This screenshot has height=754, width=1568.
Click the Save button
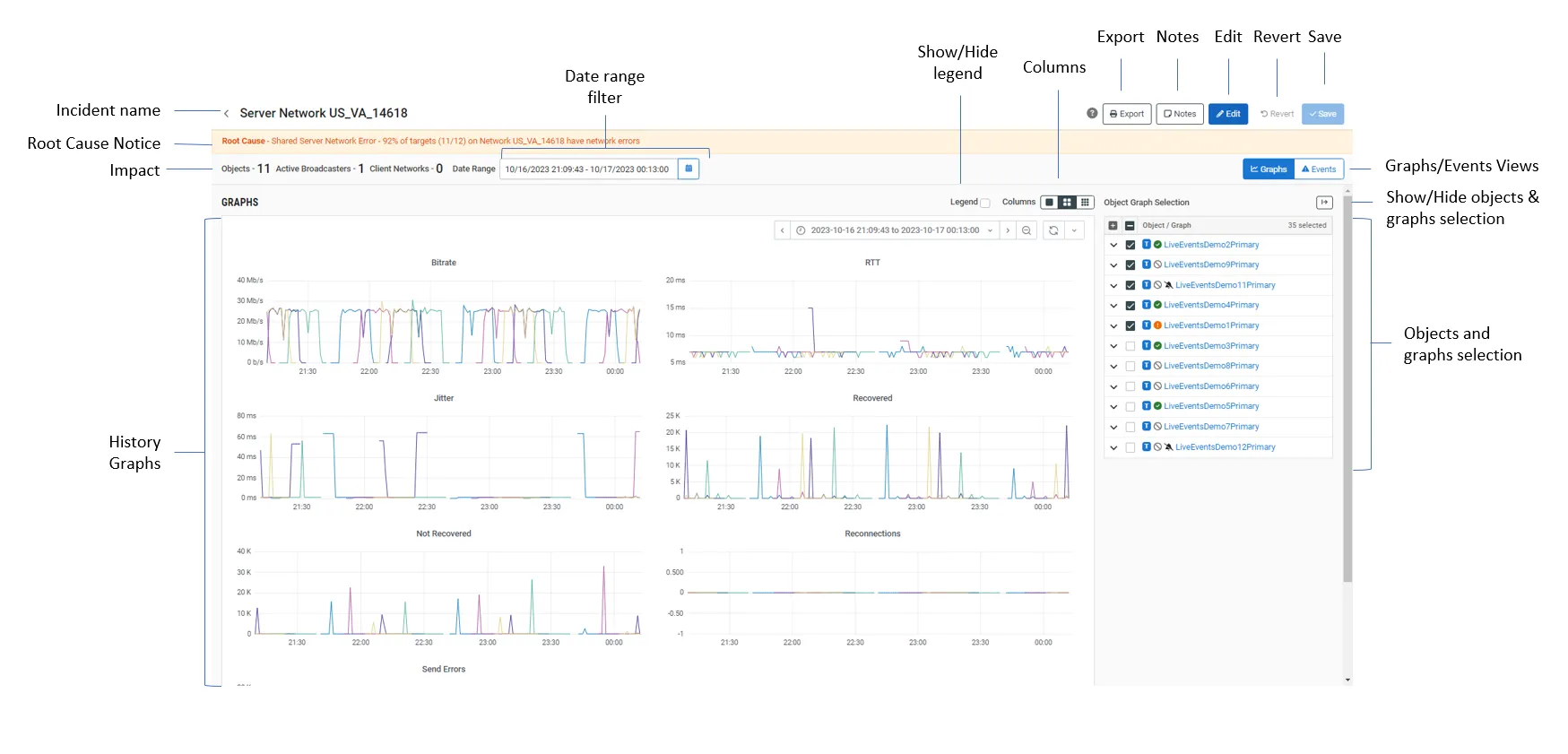click(1322, 114)
